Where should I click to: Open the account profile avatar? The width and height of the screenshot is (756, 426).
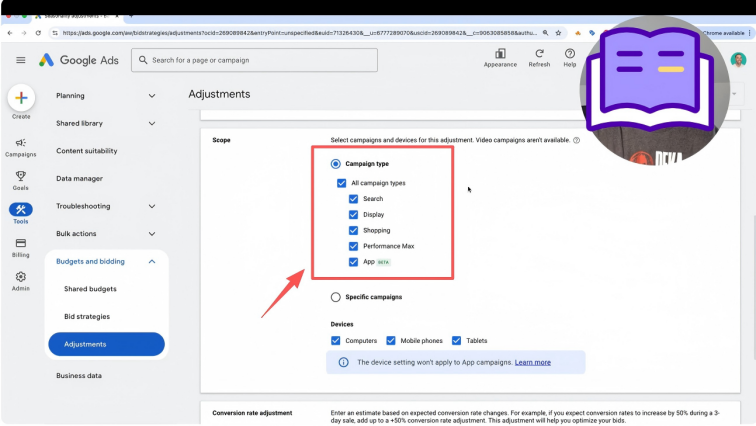738,60
